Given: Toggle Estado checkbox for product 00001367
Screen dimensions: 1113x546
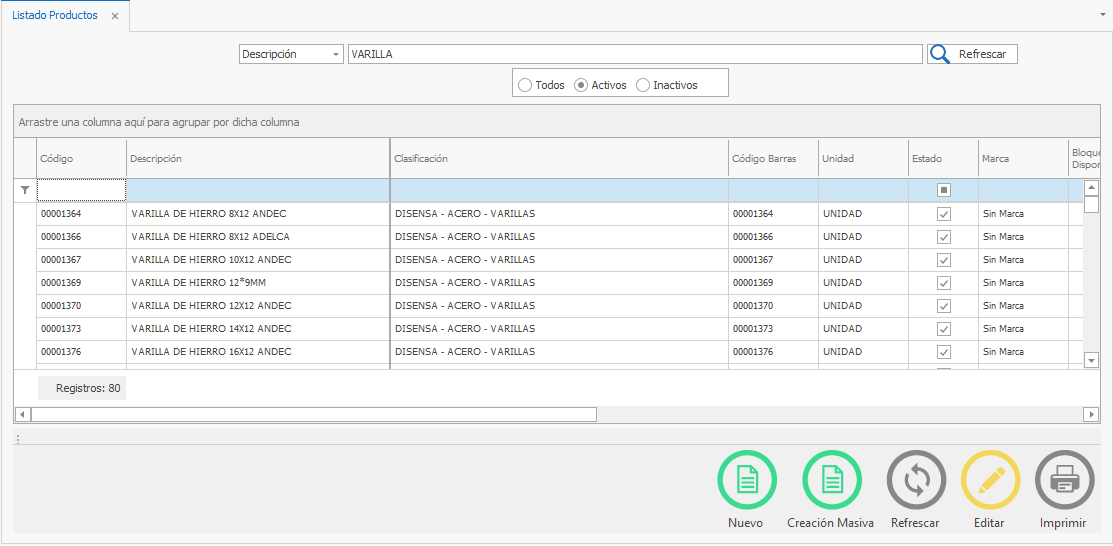Looking at the screenshot, I should click(x=943, y=260).
